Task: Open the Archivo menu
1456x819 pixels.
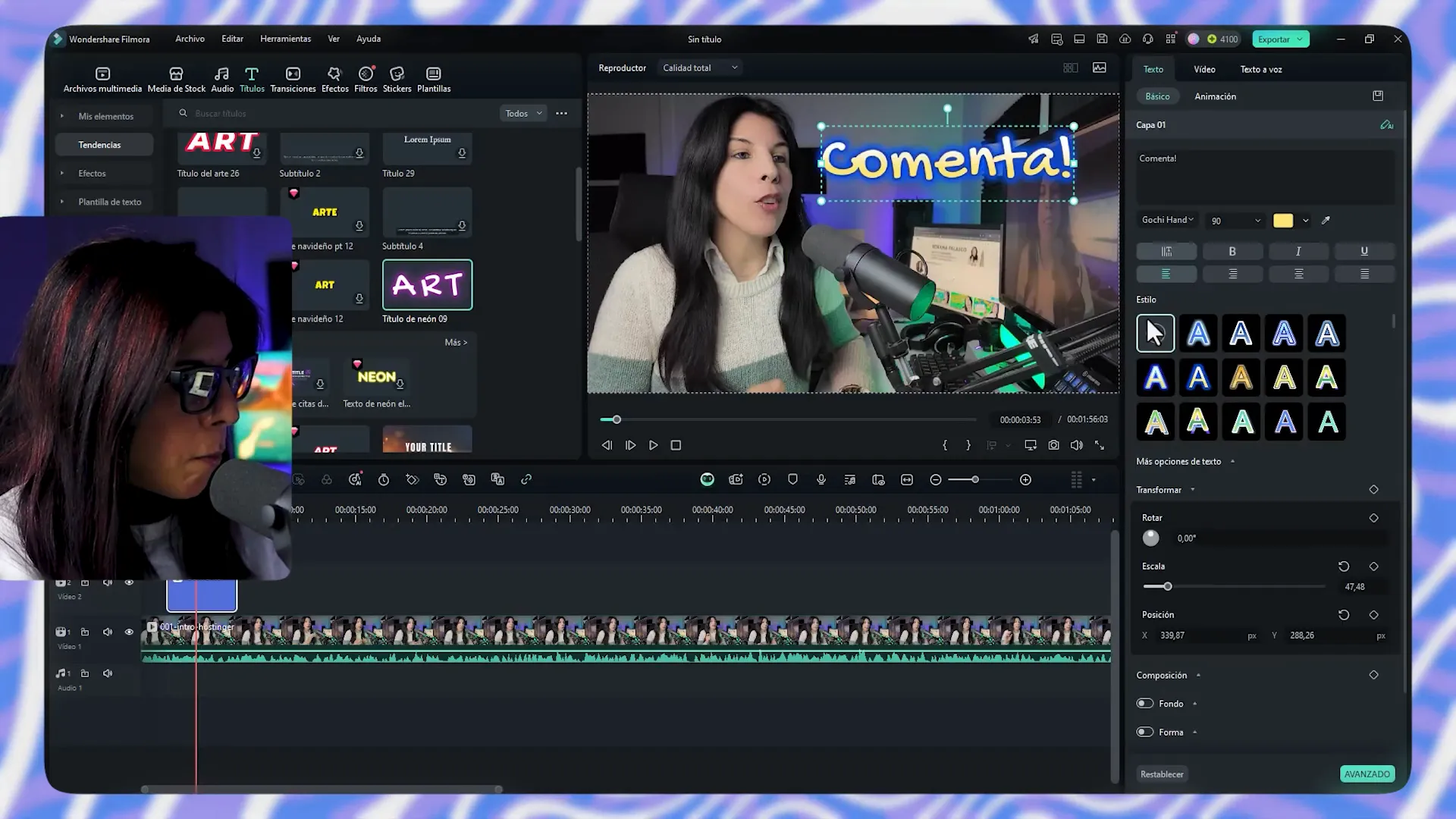Action: (190, 39)
